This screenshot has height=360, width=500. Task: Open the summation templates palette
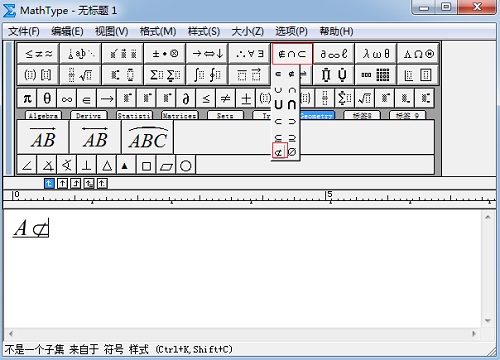[x=165, y=75]
